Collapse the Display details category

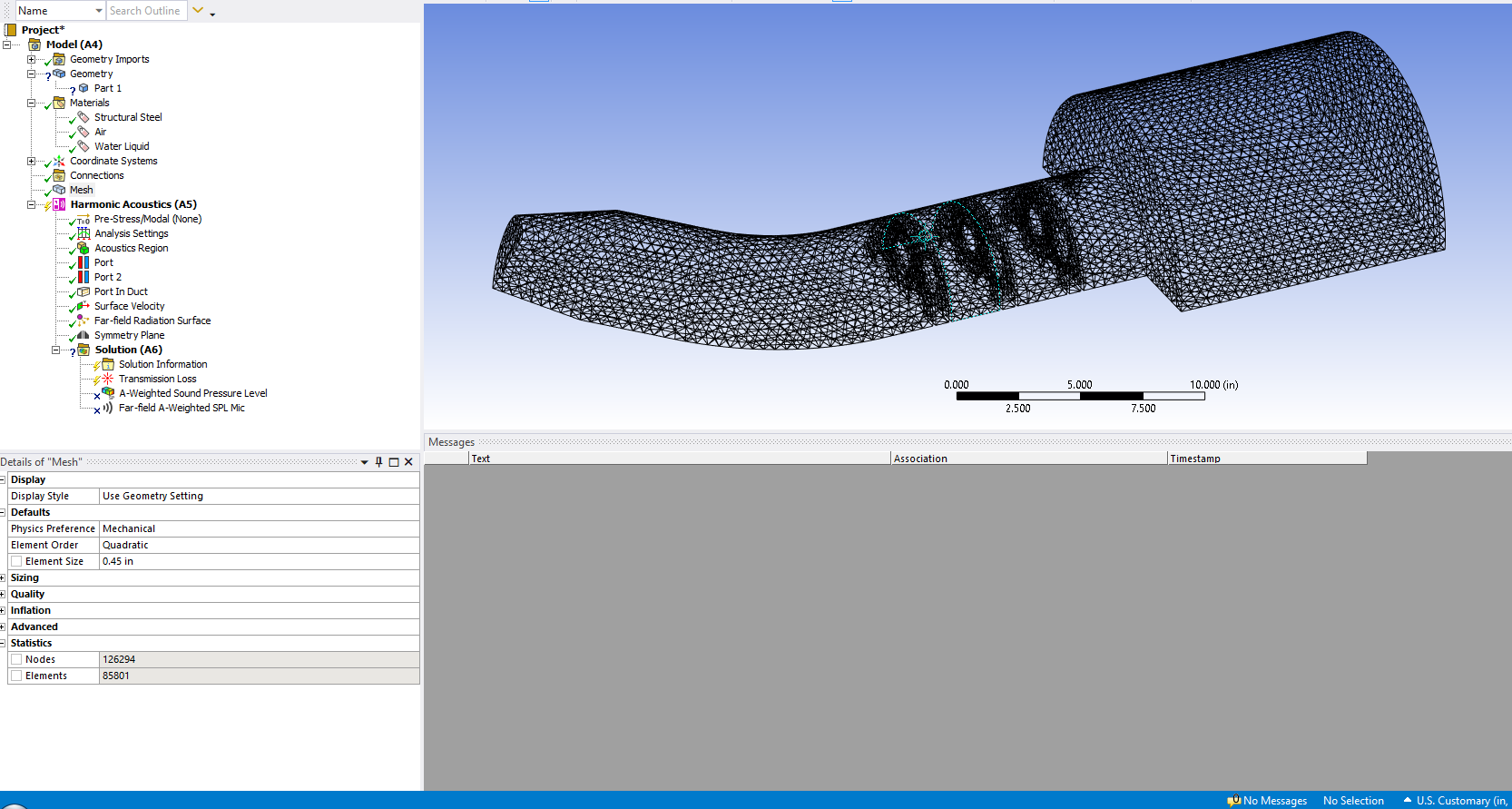click(x=3, y=479)
